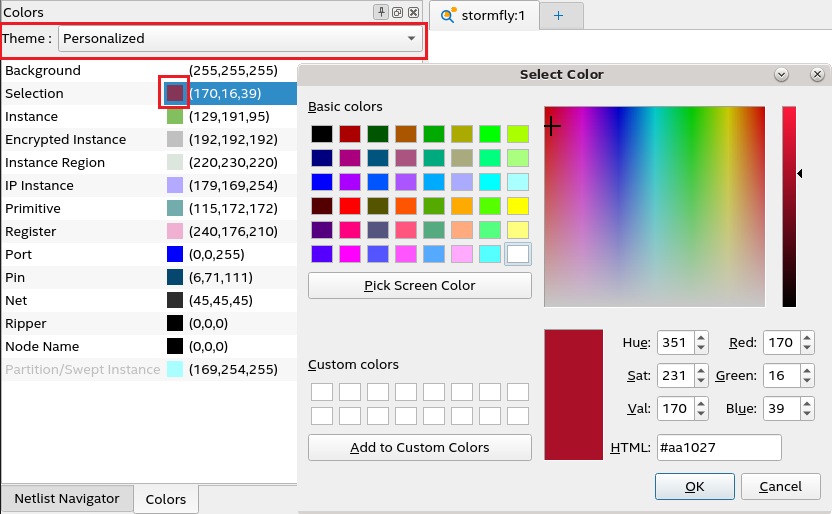Pin the Colors panel
Viewport: 832px width, 514px height.
[381, 13]
